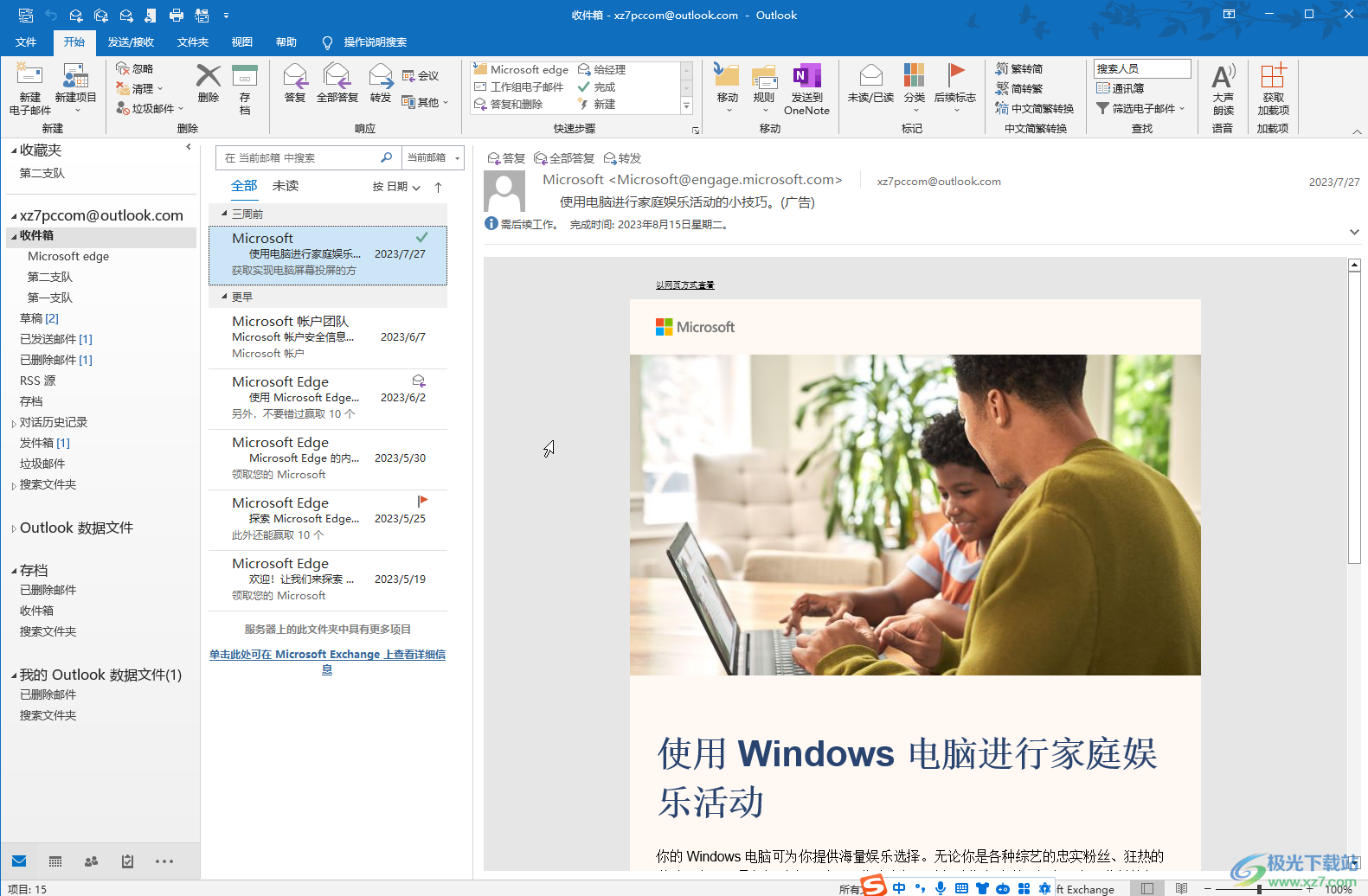Viewport: 1368px width, 896px height.
Task: Open the More respond options dropdown
Action: [425, 102]
